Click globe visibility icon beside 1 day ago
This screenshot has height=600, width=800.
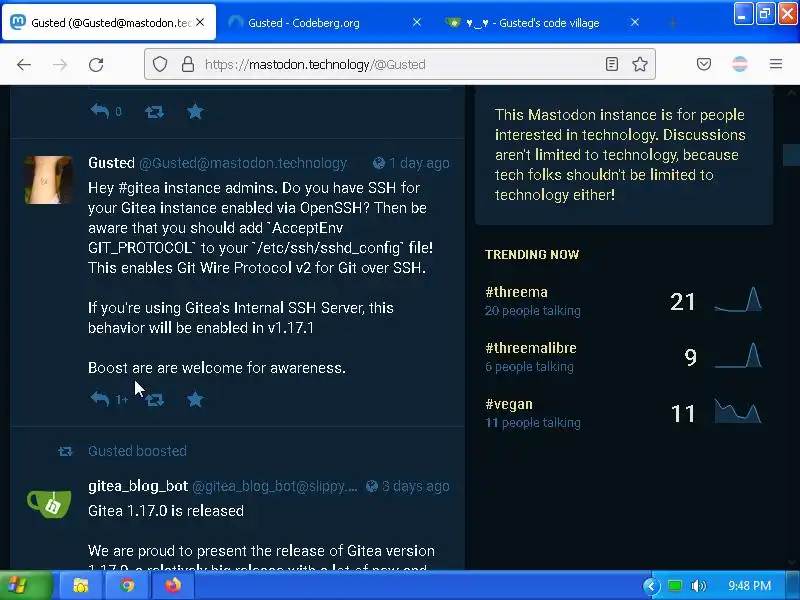[x=379, y=163]
